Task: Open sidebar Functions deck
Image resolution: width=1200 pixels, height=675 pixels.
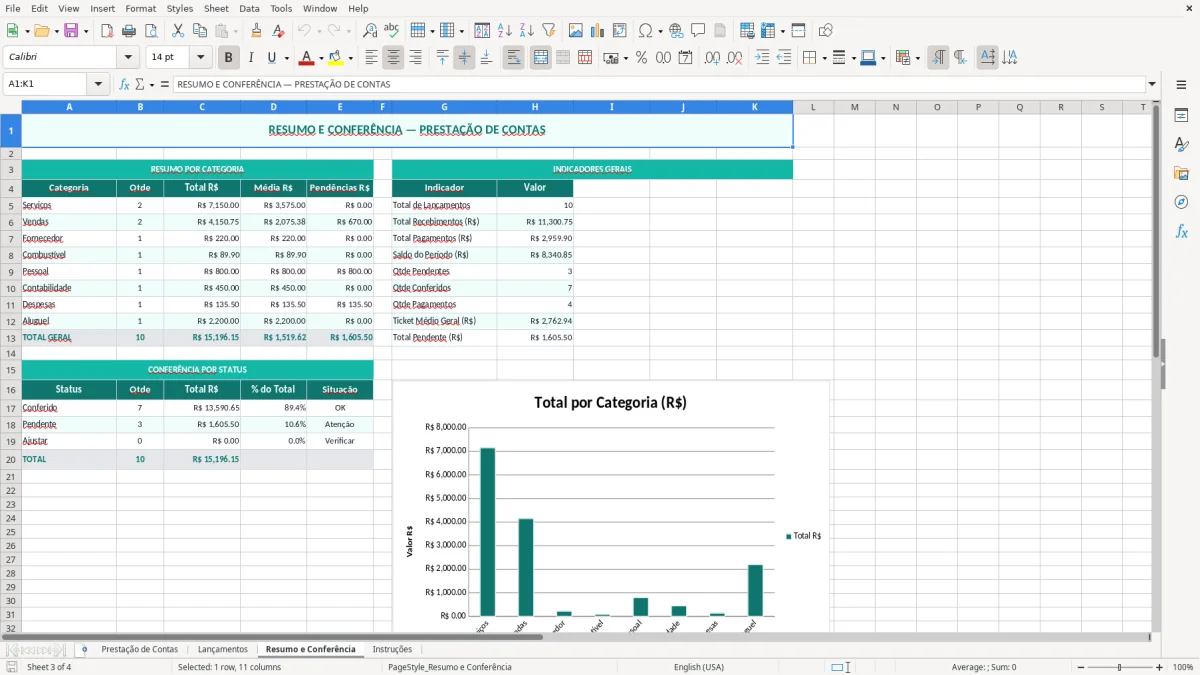Action: coord(1181,231)
